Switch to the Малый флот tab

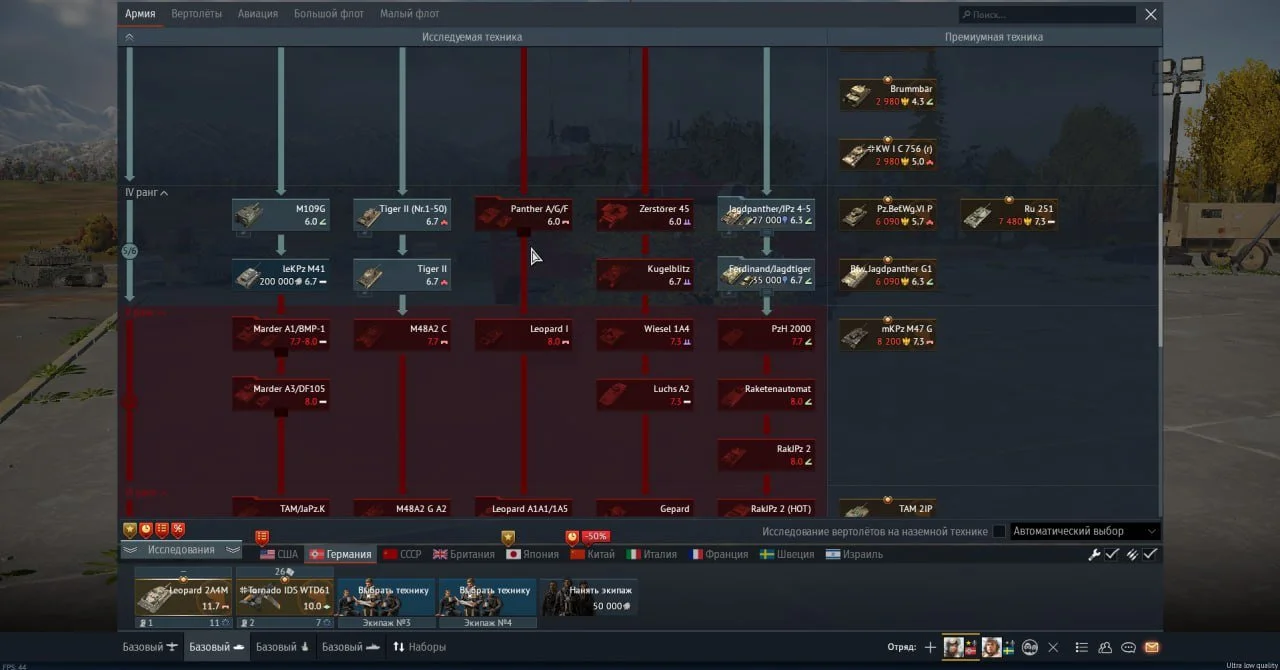tap(409, 14)
